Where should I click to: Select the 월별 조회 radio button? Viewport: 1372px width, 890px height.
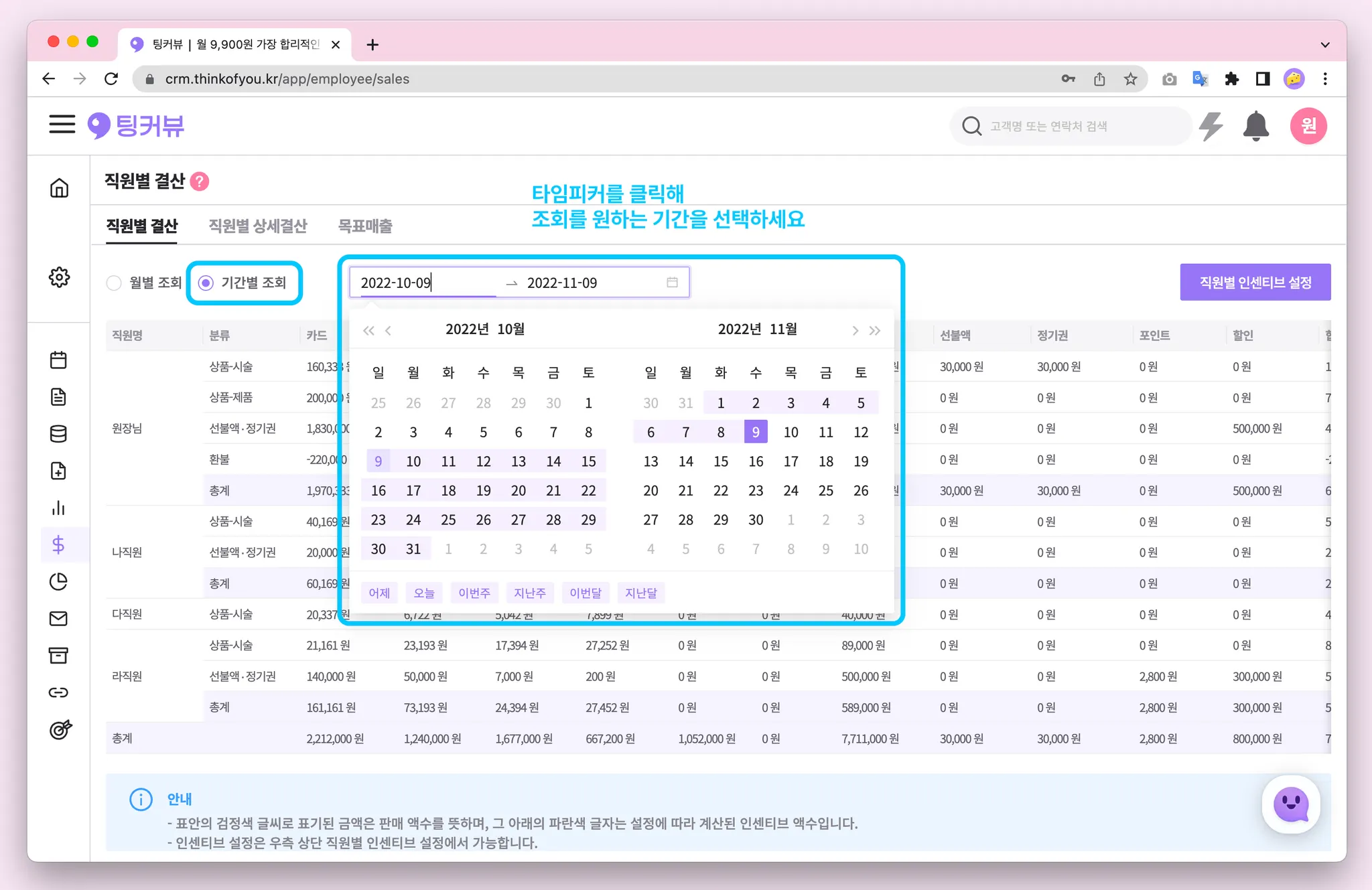tap(115, 283)
